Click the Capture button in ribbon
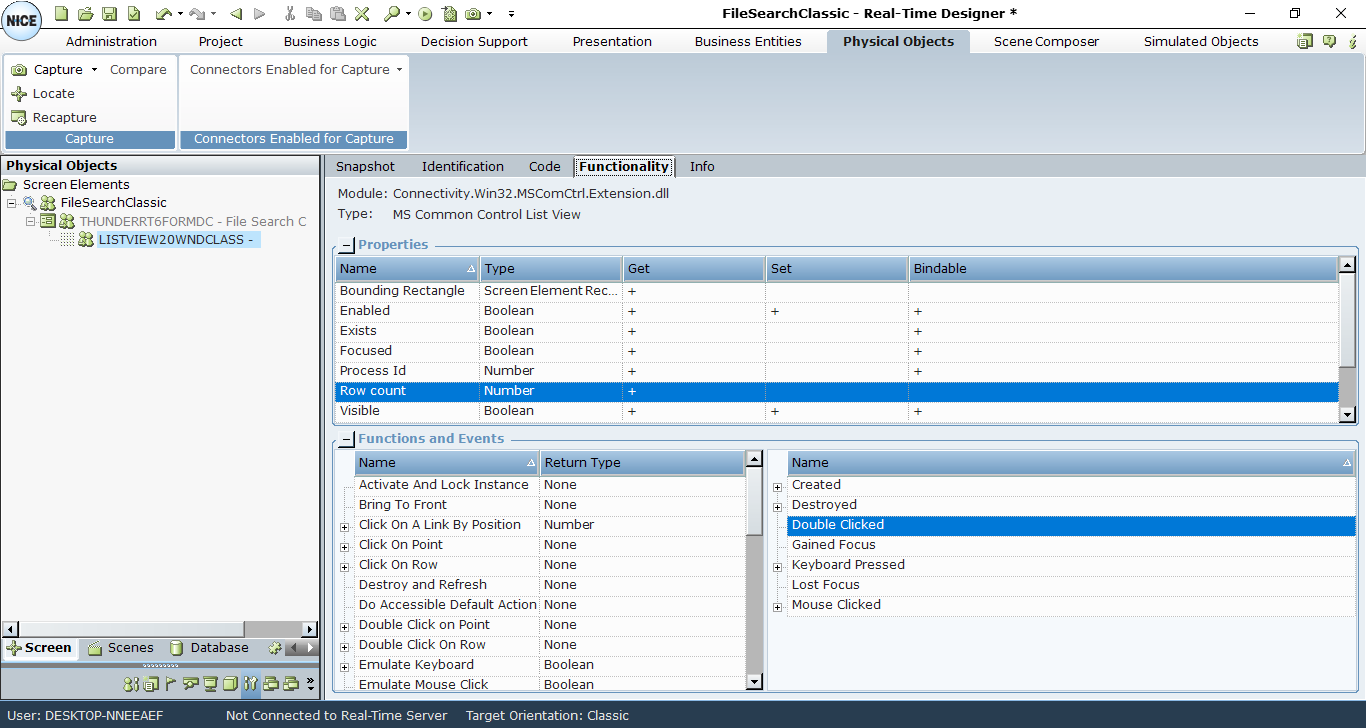This screenshot has width=1366, height=728. tap(46, 70)
